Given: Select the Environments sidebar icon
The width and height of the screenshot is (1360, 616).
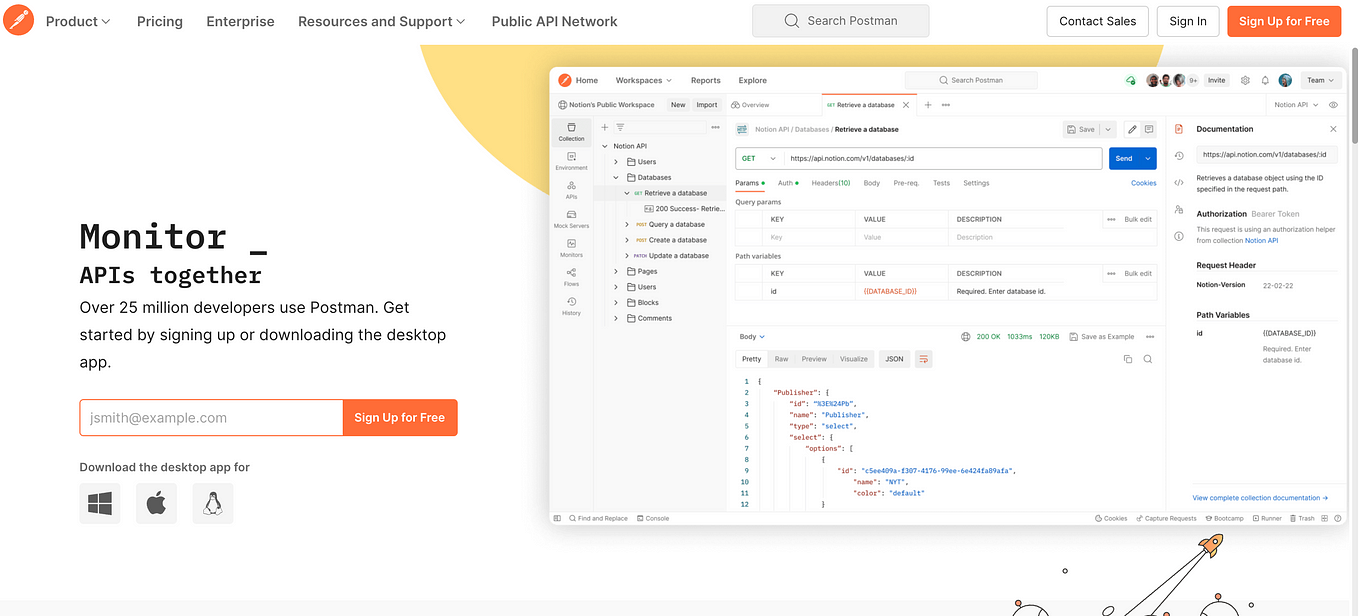Looking at the screenshot, I should tap(571, 154).
